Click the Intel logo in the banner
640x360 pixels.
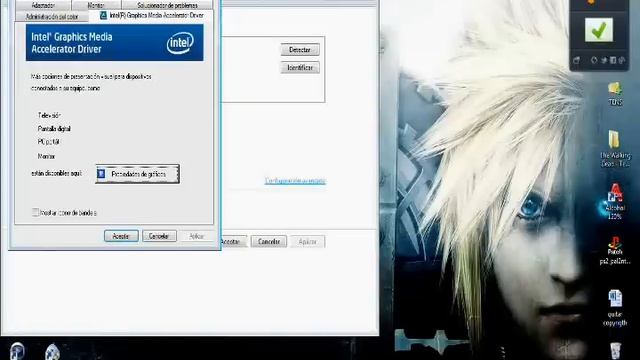pos(180,42)
